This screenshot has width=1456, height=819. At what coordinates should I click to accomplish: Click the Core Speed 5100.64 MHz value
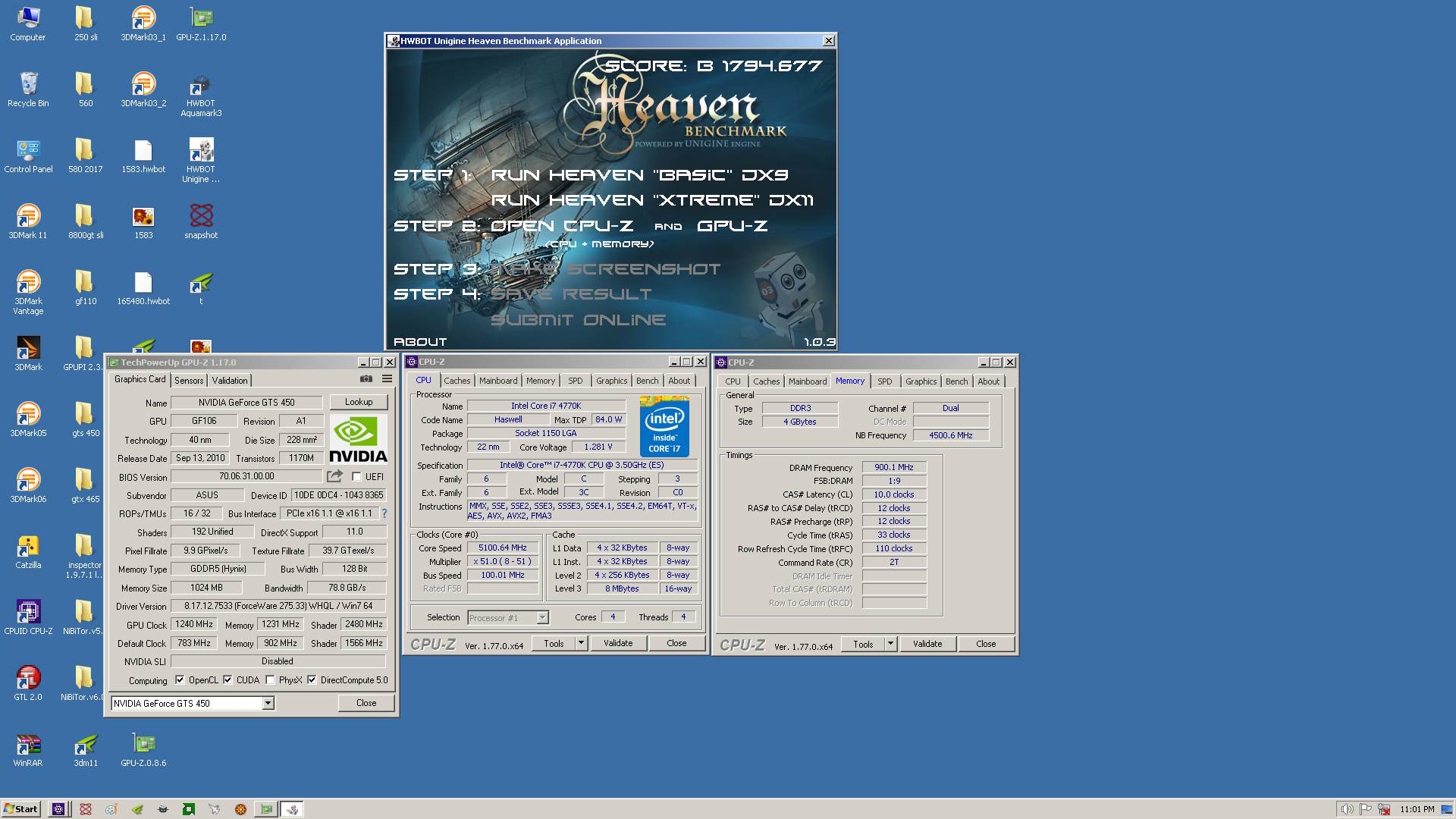(x=503, y=548)
